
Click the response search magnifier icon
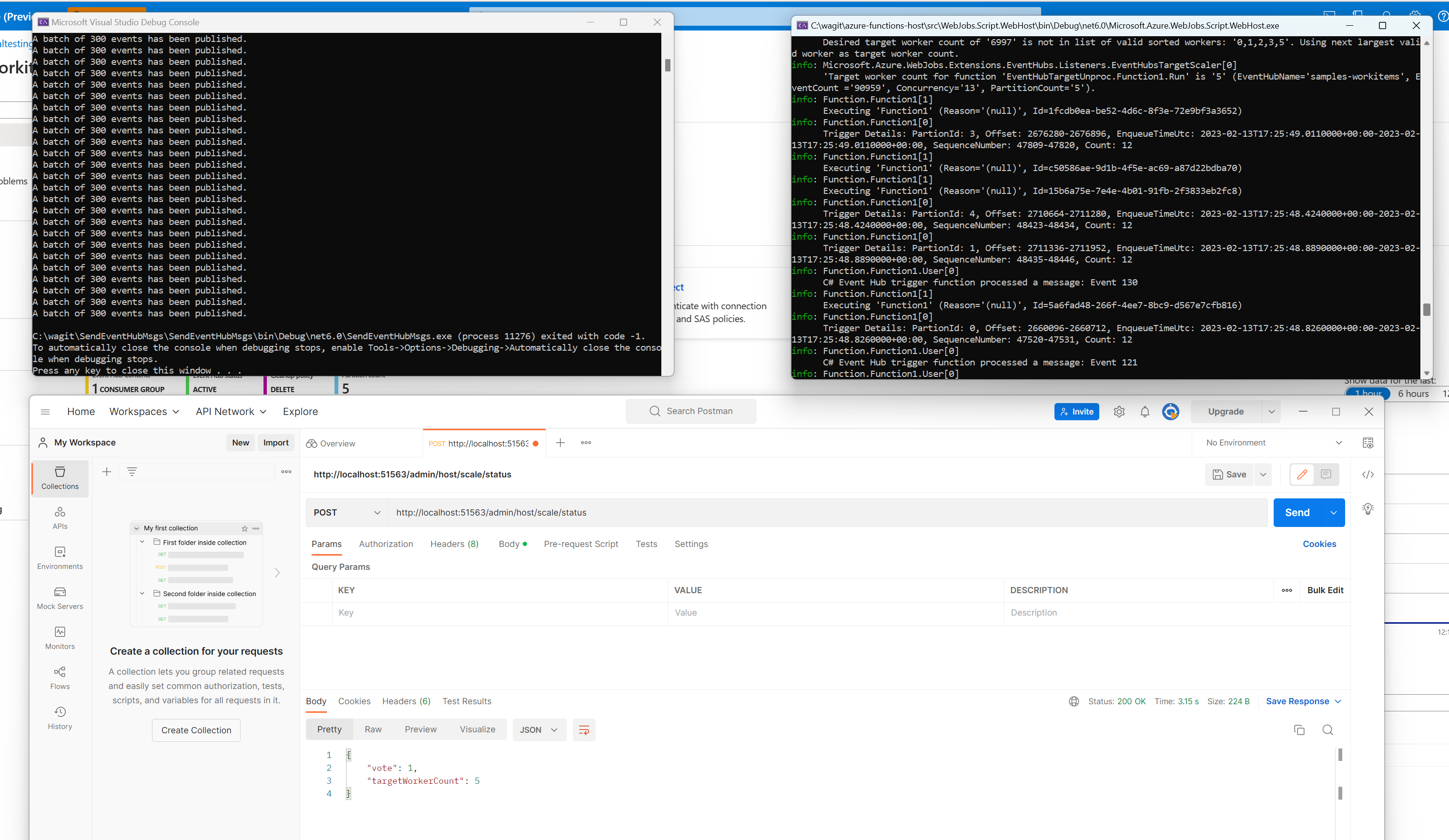1327,729
